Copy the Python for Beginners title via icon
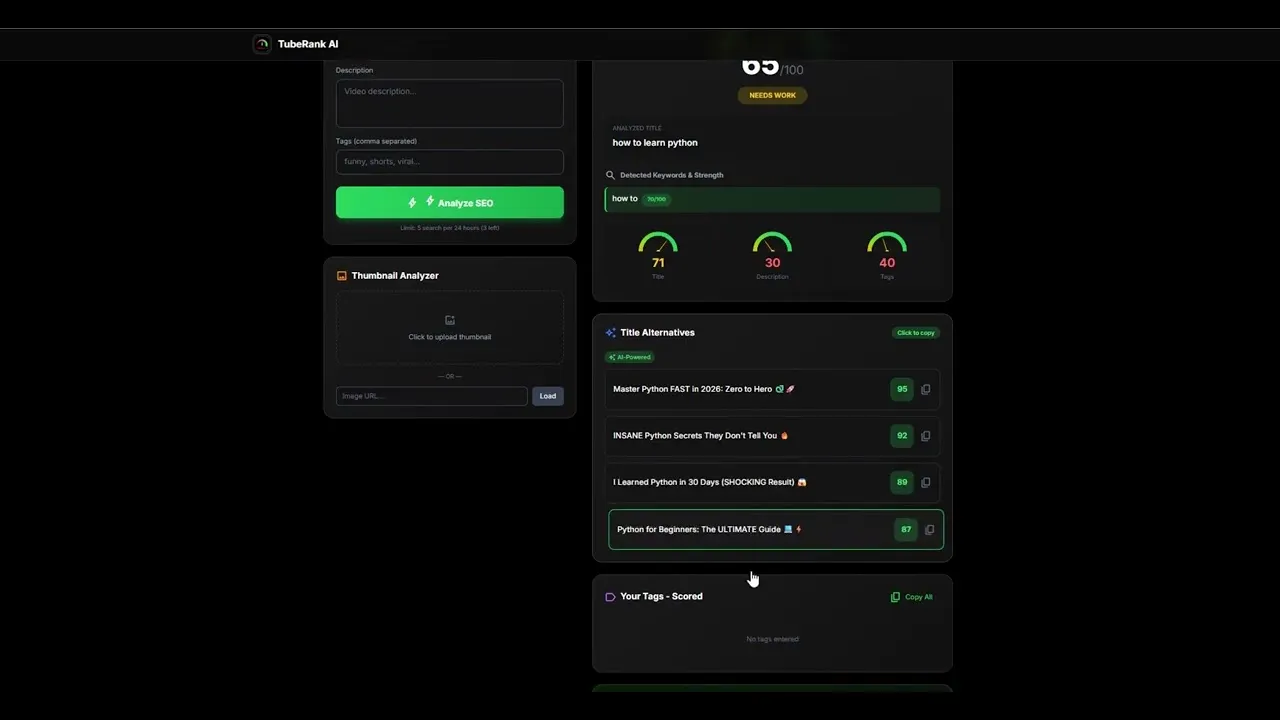Viewport: 1280px width, 720px height. pos(929,530)
